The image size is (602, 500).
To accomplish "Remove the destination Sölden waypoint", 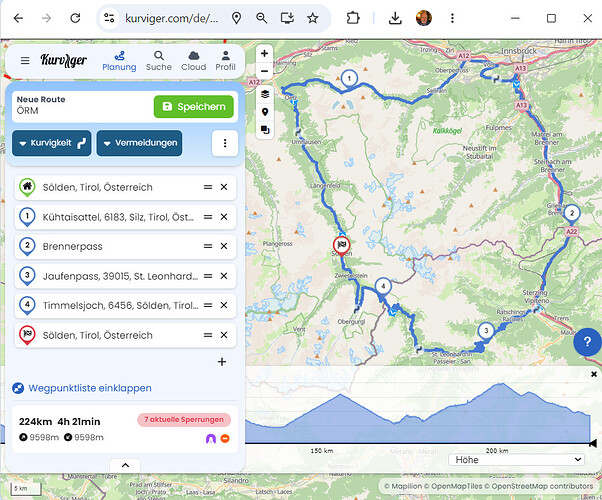I will pyautogui.click(x=224, y=335).
